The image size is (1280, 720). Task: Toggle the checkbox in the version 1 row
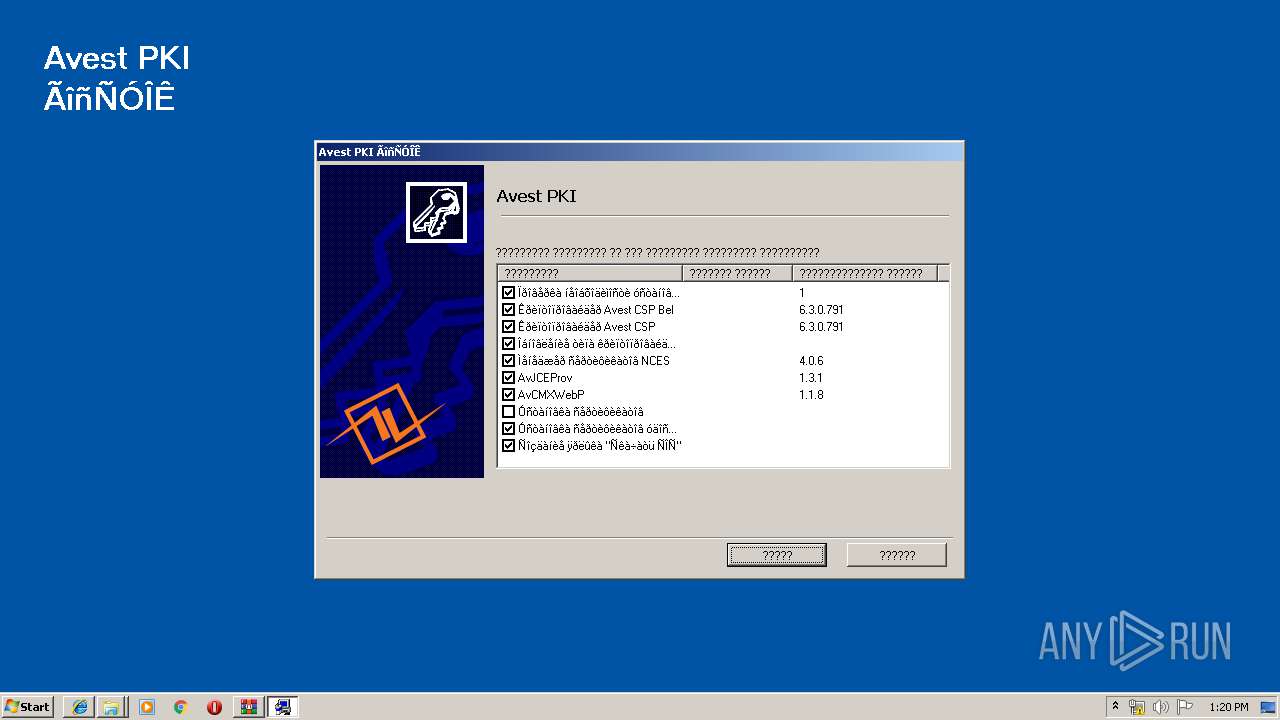coord(508,293)
